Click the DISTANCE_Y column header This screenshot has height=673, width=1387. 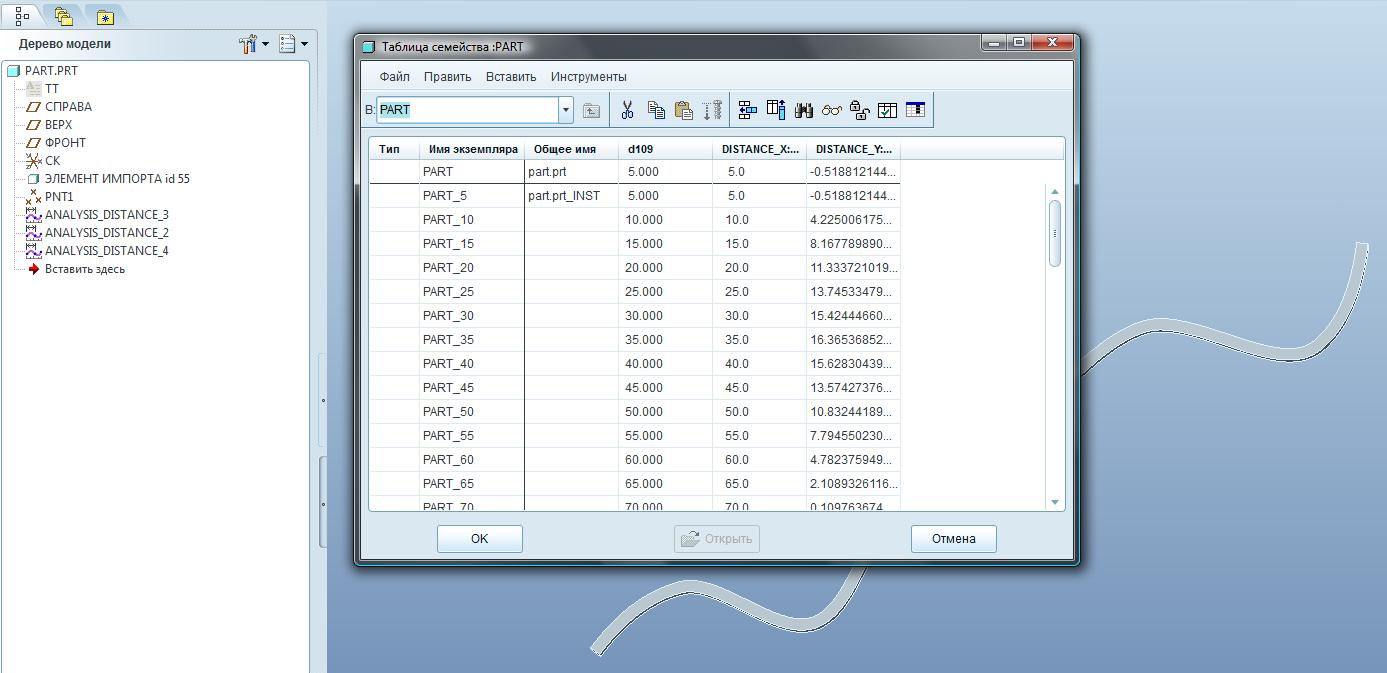pyautogui.click(x=853, y=149)
